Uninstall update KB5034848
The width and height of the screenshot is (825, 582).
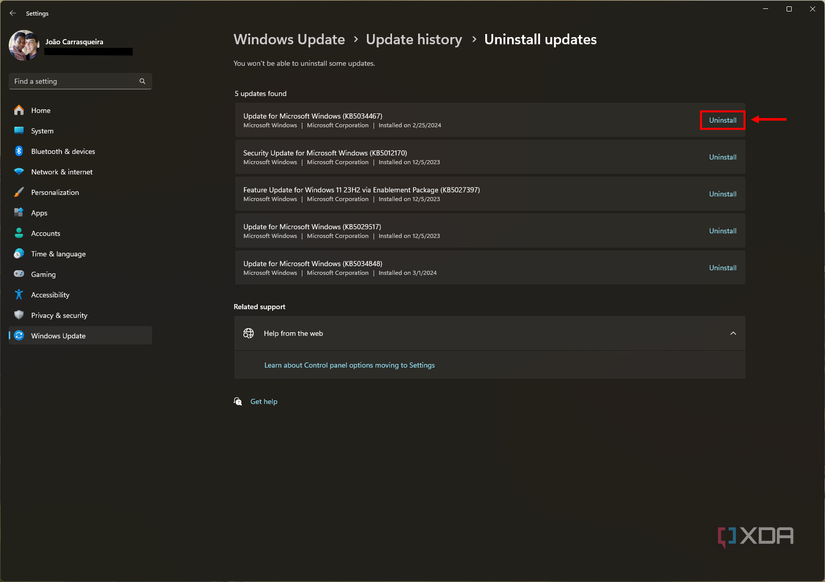(x=722, y=267)
